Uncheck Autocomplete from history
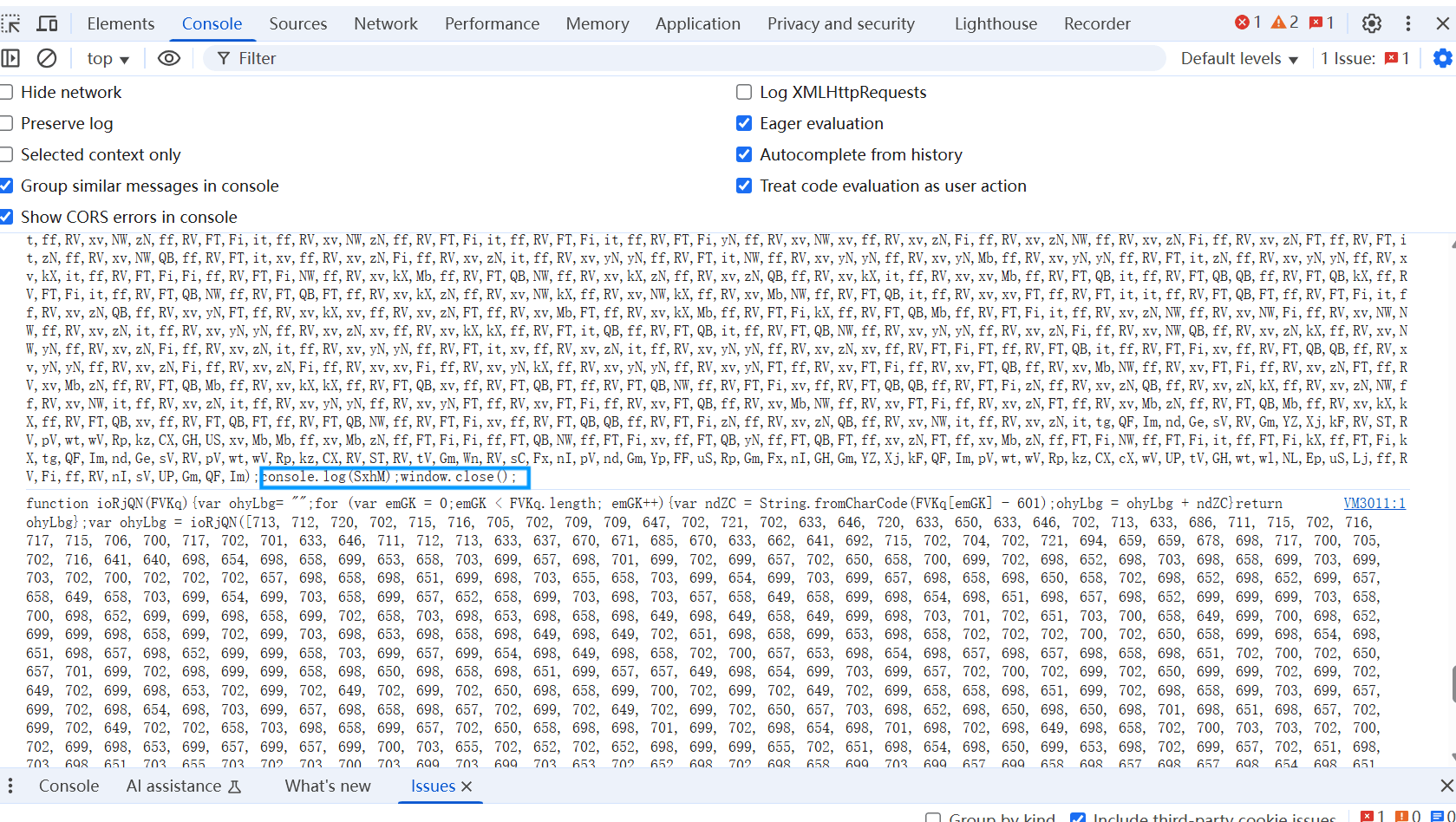Screen dimensions: 1456x822 tap(744, 154)
